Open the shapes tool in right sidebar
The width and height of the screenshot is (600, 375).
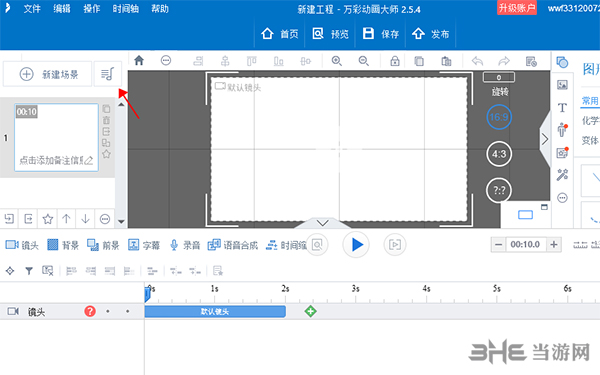point(562,62)
